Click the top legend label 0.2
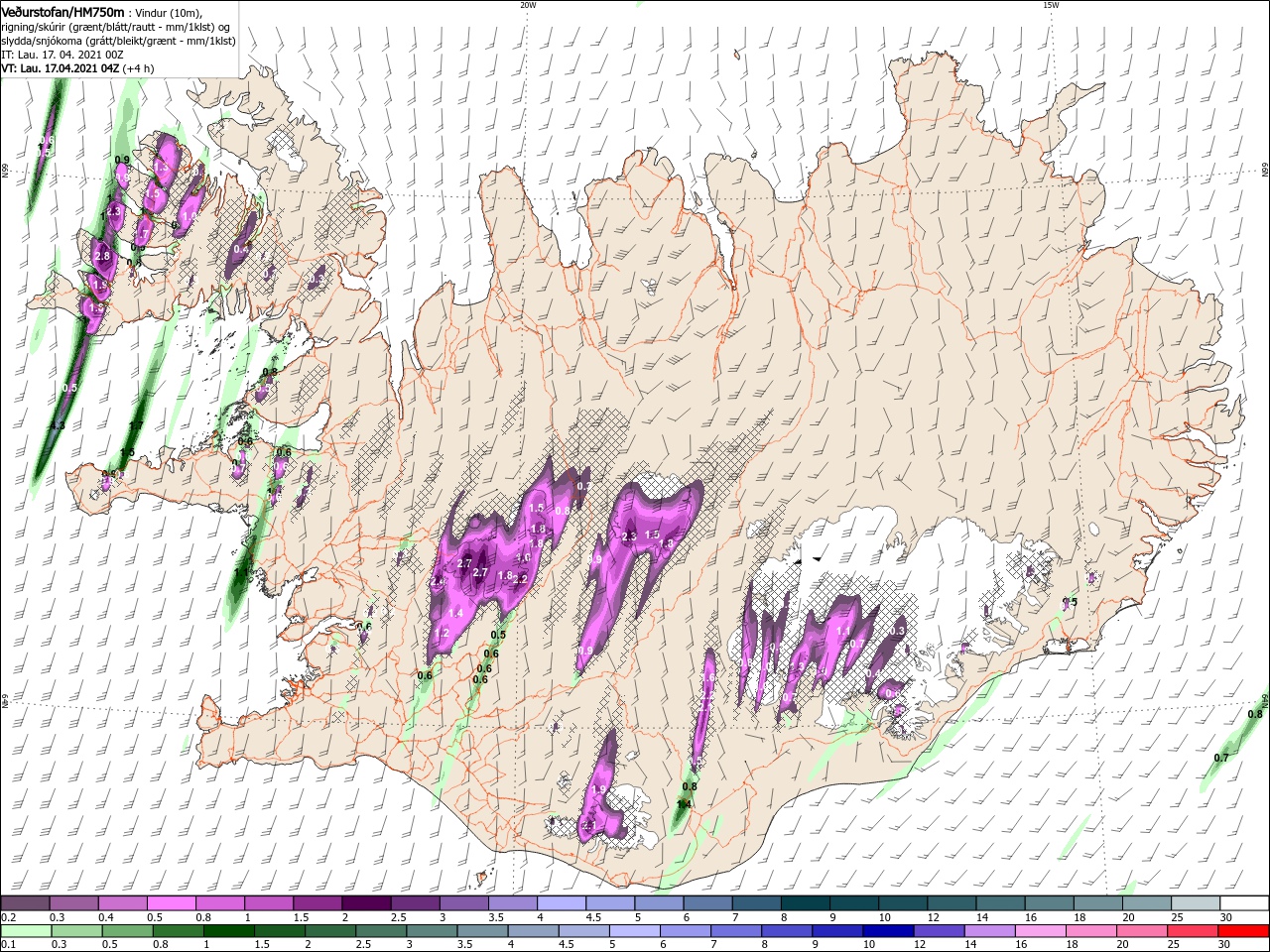1270x952 pixels. tap(7, 917)
